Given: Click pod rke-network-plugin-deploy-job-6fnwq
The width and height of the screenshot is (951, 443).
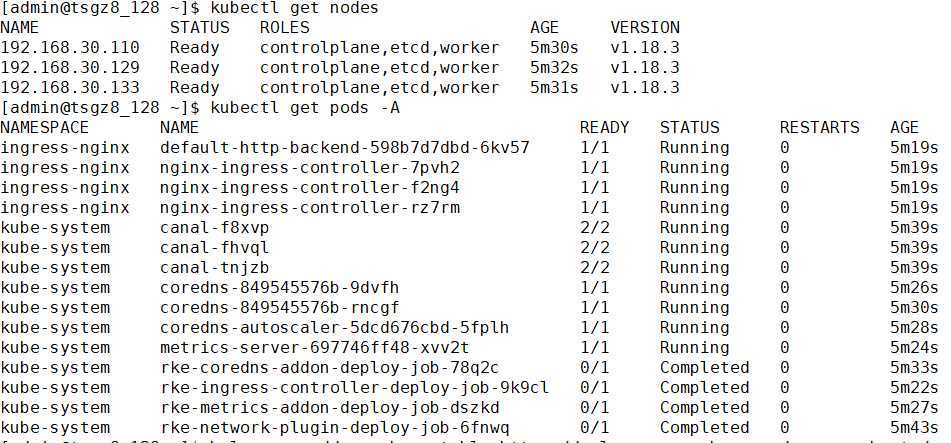Looking at the screenshot, I should [335, 427].
